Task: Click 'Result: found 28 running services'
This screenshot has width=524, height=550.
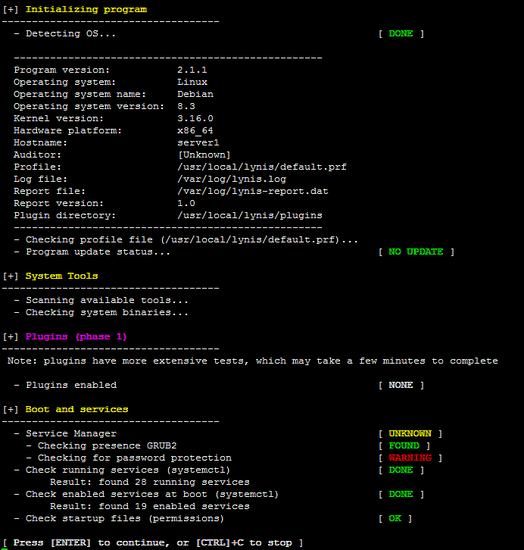Action: point(150,482)
